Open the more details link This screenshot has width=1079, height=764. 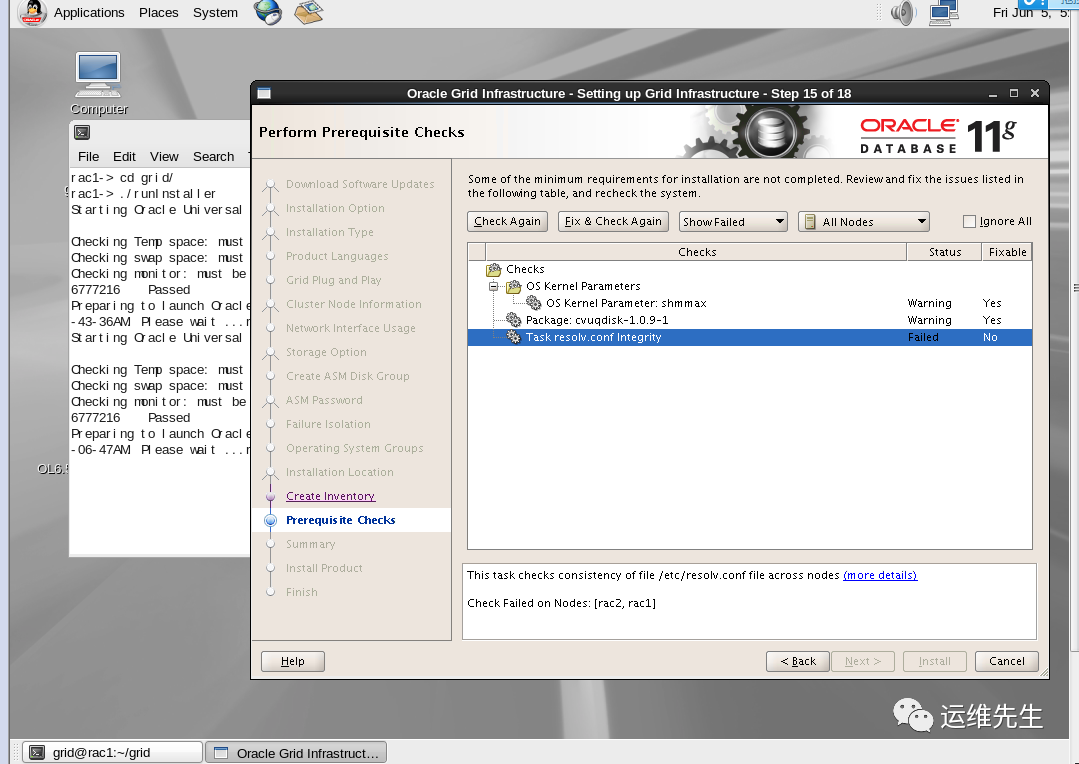880,575
